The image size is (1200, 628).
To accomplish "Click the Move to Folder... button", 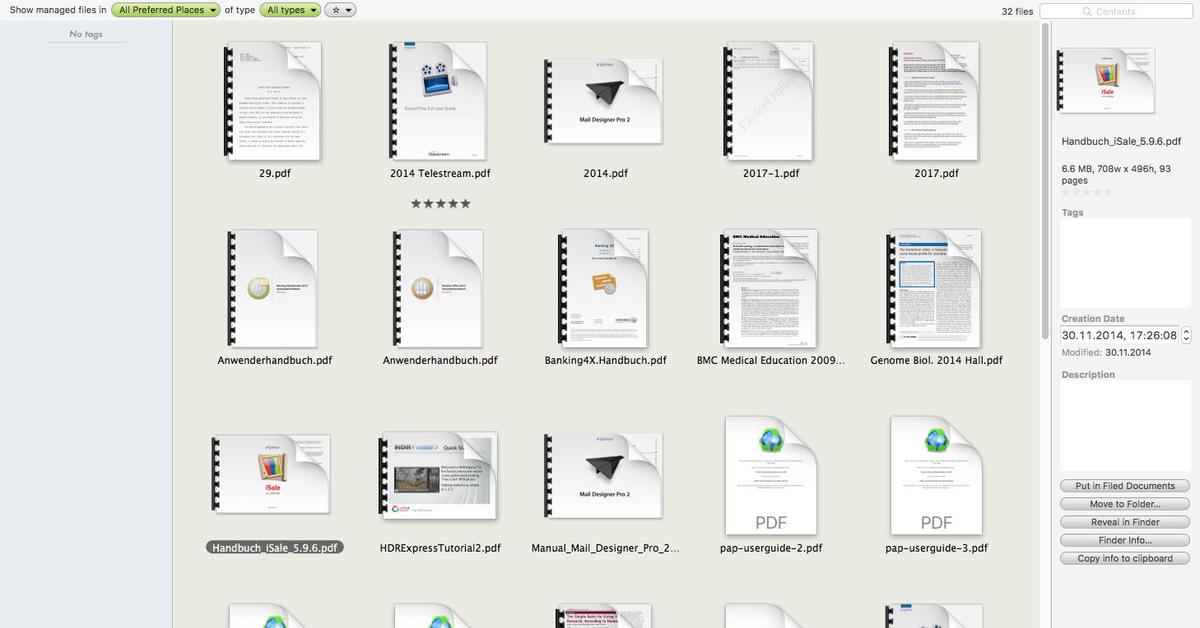I will pos(1125,504).
